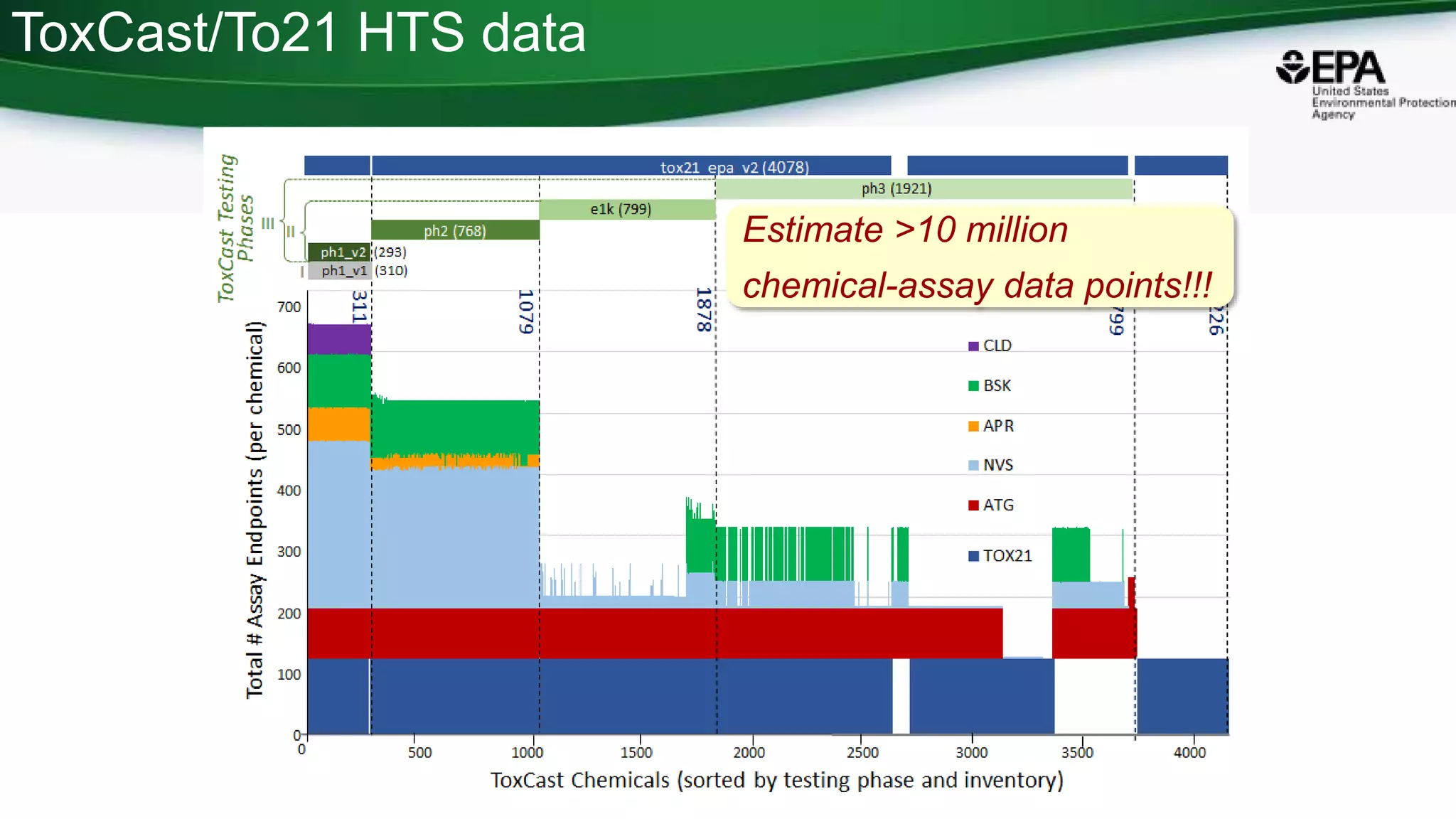Click the ToxCast Testing Phases side label
This screenshot has height=819, width=1456.
(235, 227)
